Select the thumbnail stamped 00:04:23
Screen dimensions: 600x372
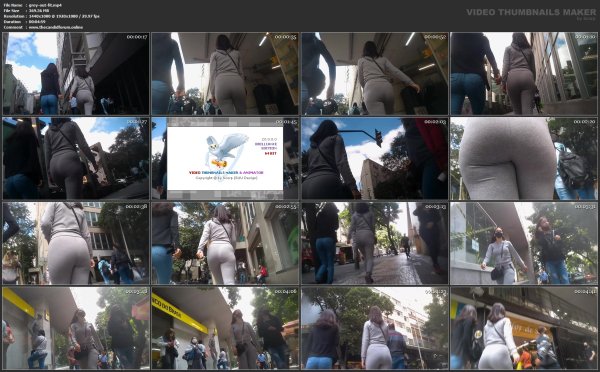[375, 328]
